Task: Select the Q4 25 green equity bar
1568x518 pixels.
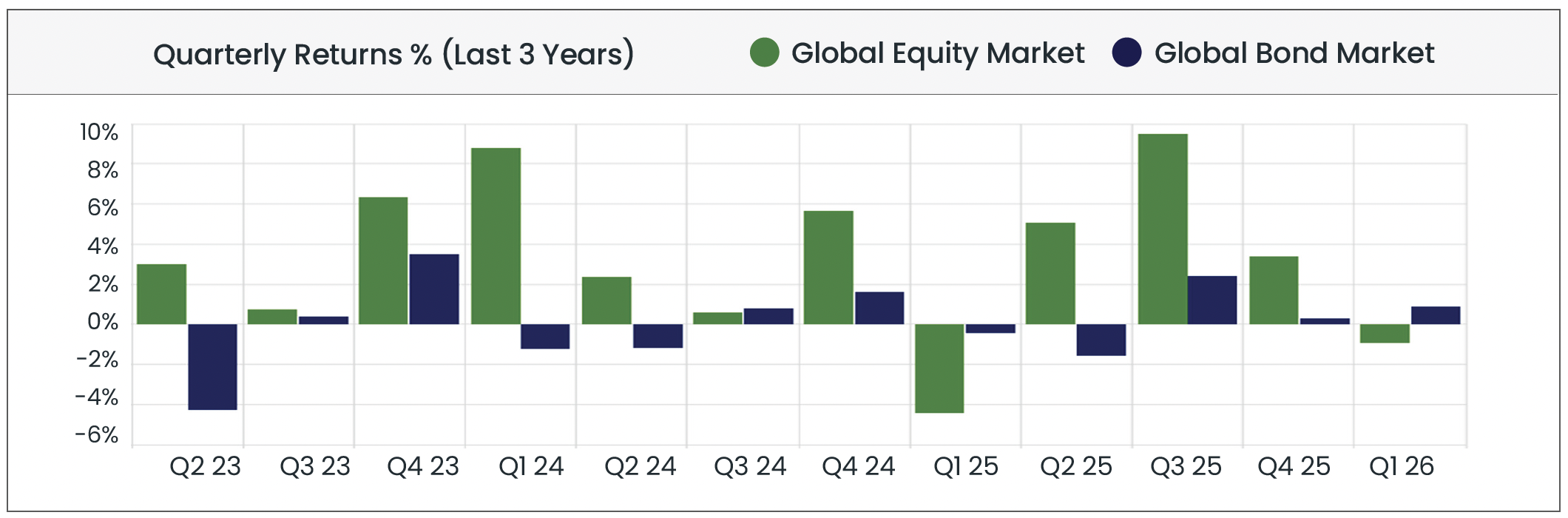Action: pos(1274,290)
